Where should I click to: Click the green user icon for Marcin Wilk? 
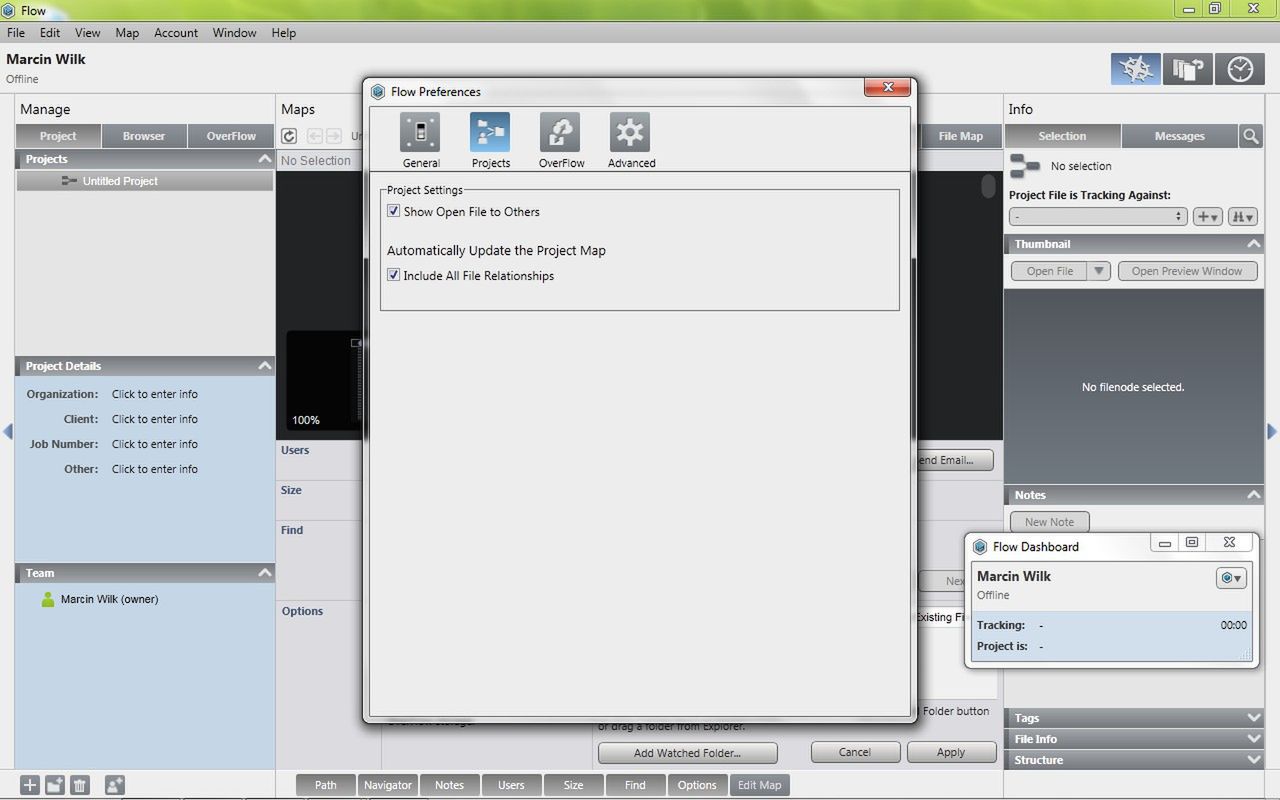point(47,599)
